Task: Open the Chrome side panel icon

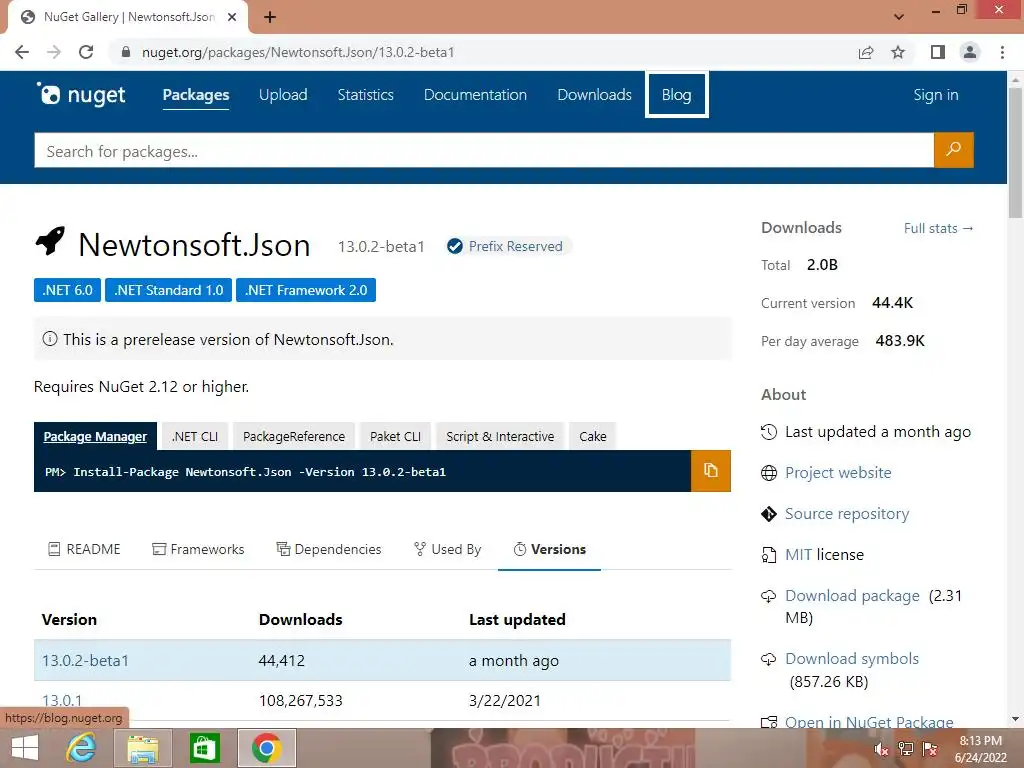Action: click(x=938, y=52)
